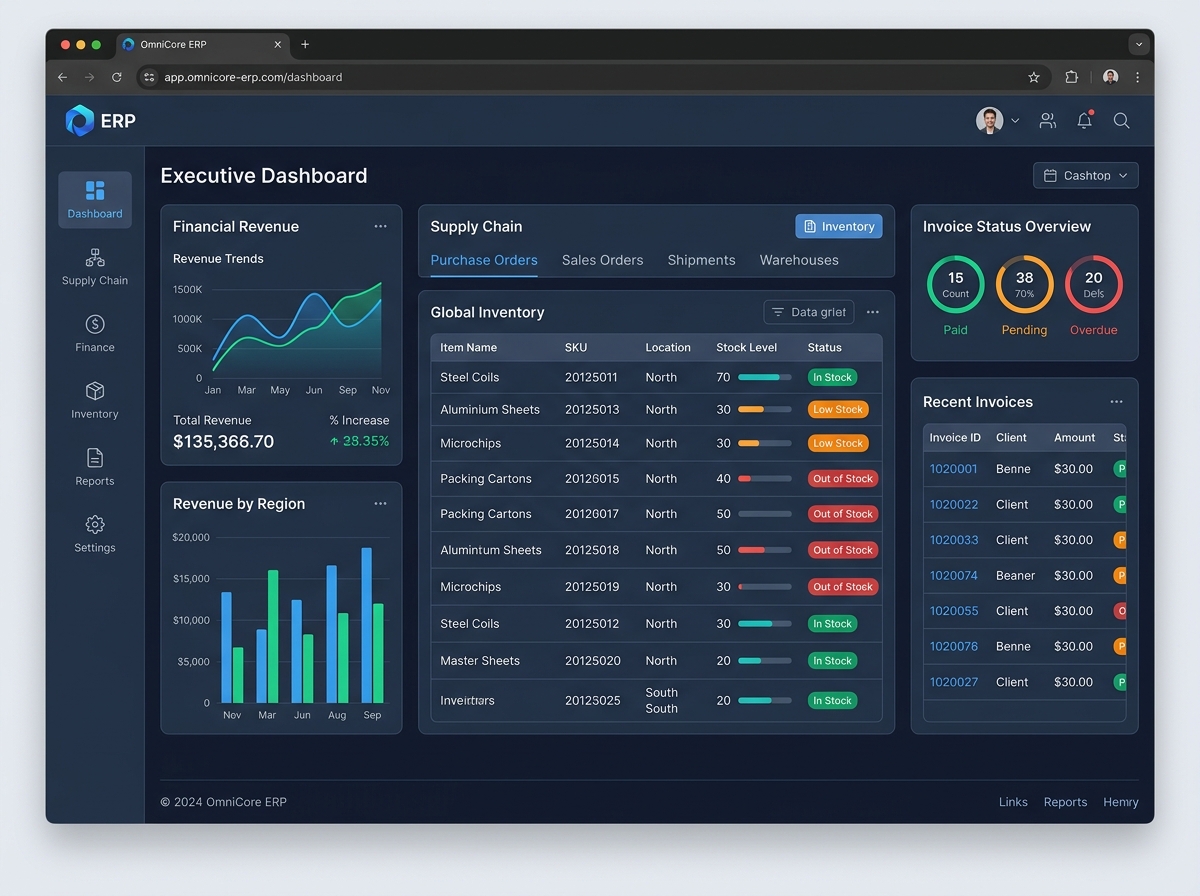
Task: Open the browser tab search chevron
Action: 1138,44
